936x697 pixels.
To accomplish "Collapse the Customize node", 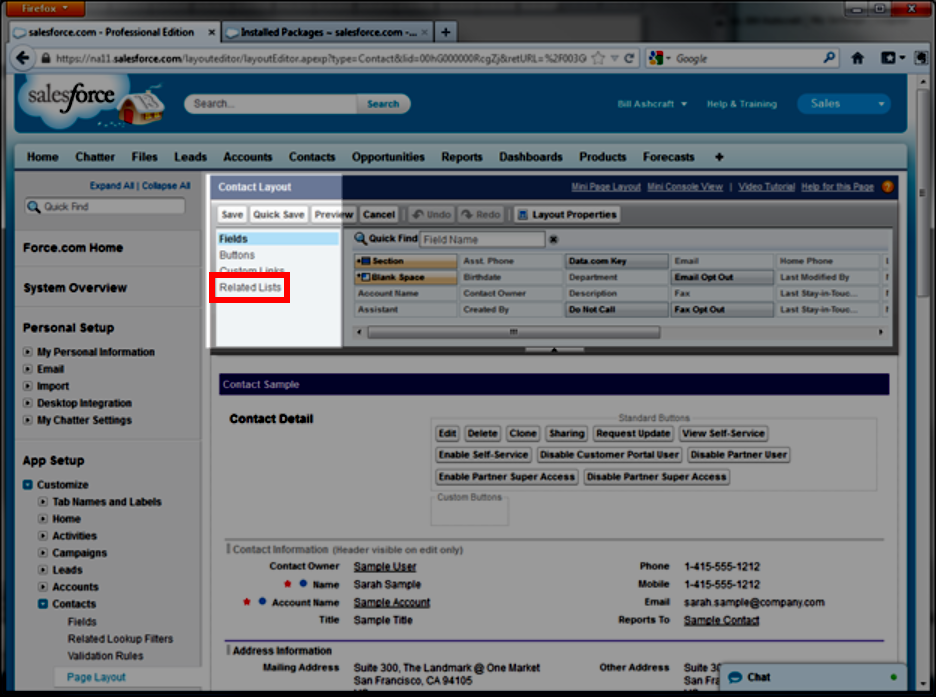I will (27, 485).
